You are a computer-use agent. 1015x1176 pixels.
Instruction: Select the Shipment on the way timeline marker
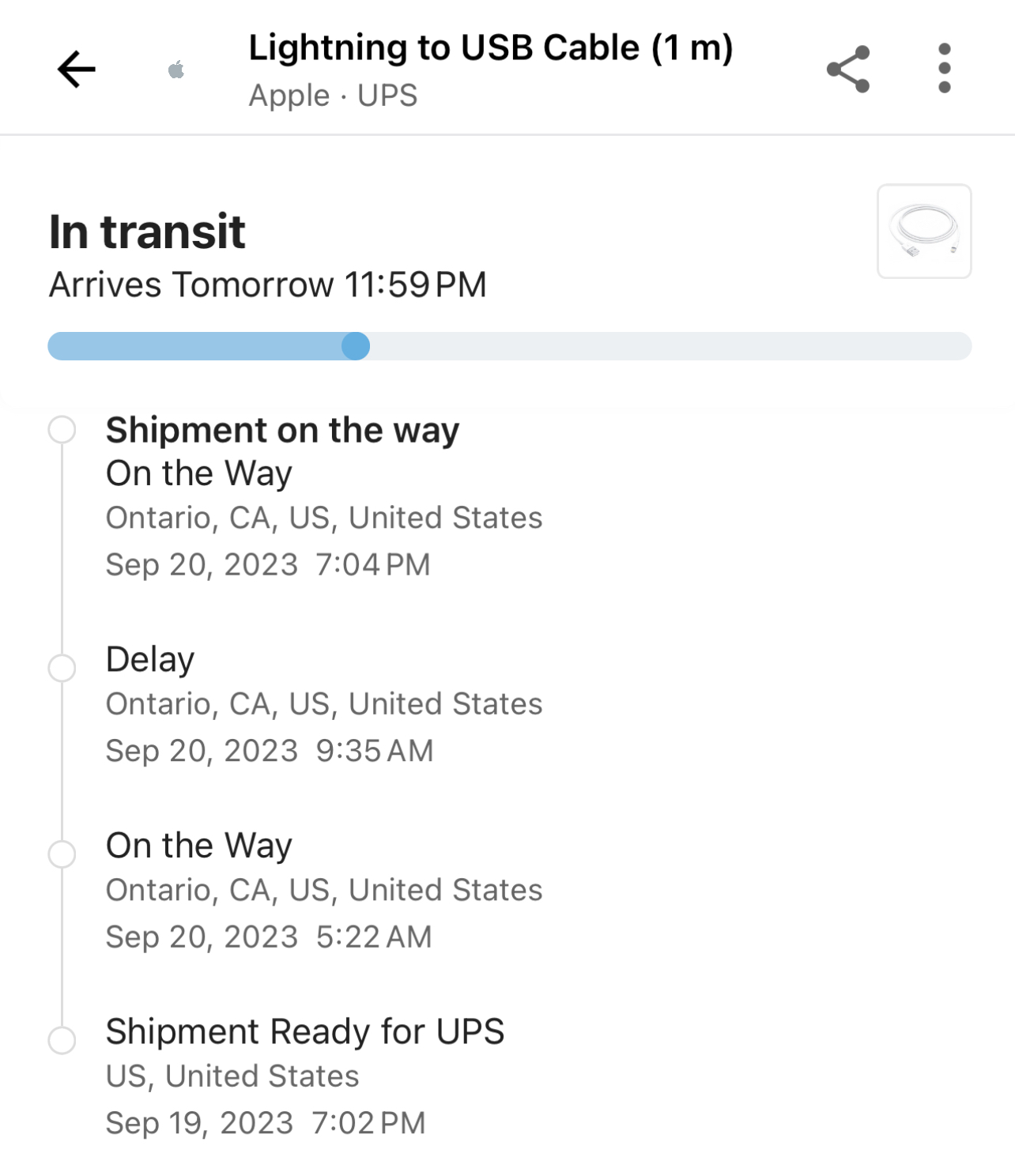point(62,430)
